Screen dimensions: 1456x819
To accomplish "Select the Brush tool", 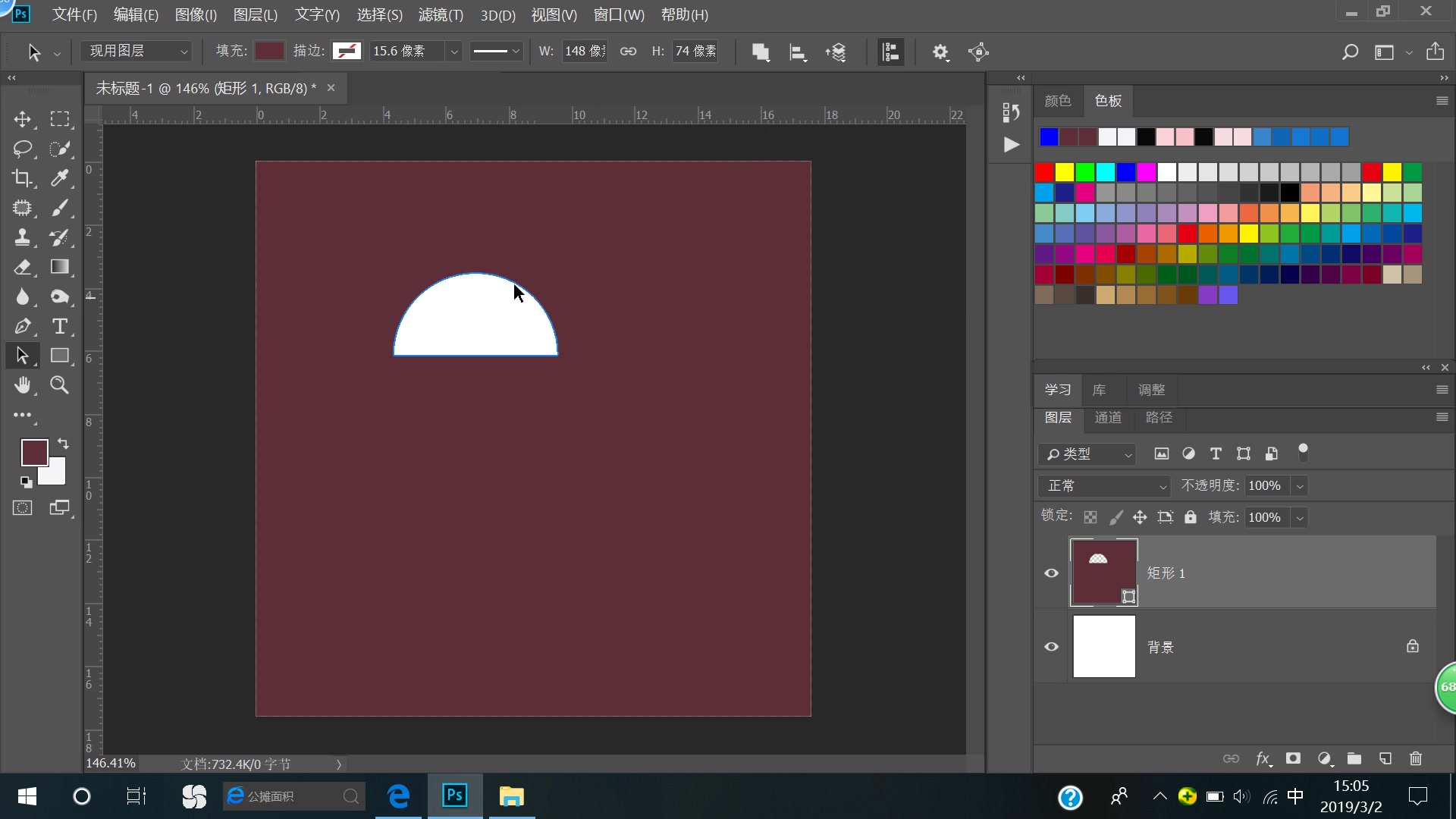I will tap(60, 208).
